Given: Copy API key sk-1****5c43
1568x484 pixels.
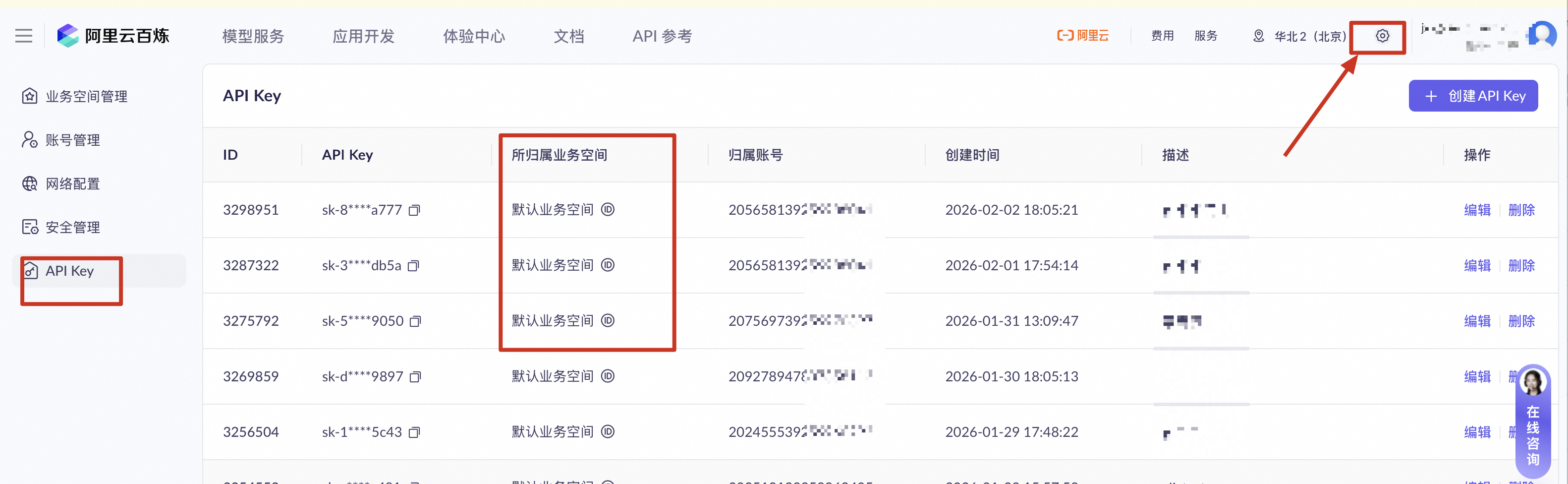Looking at the screenshot, I should click(x=414, y=431).
